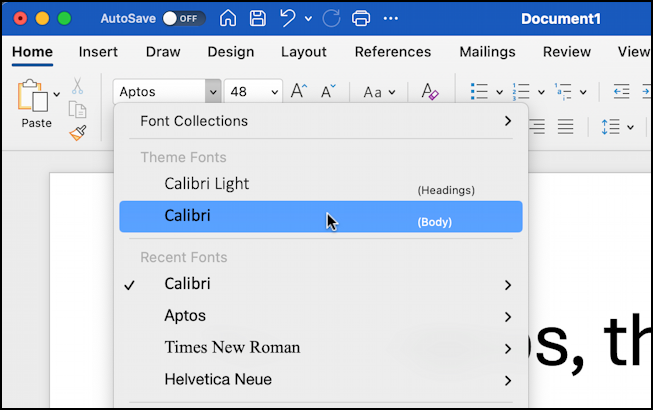Open the Font Collections submenu

(321, 121)
